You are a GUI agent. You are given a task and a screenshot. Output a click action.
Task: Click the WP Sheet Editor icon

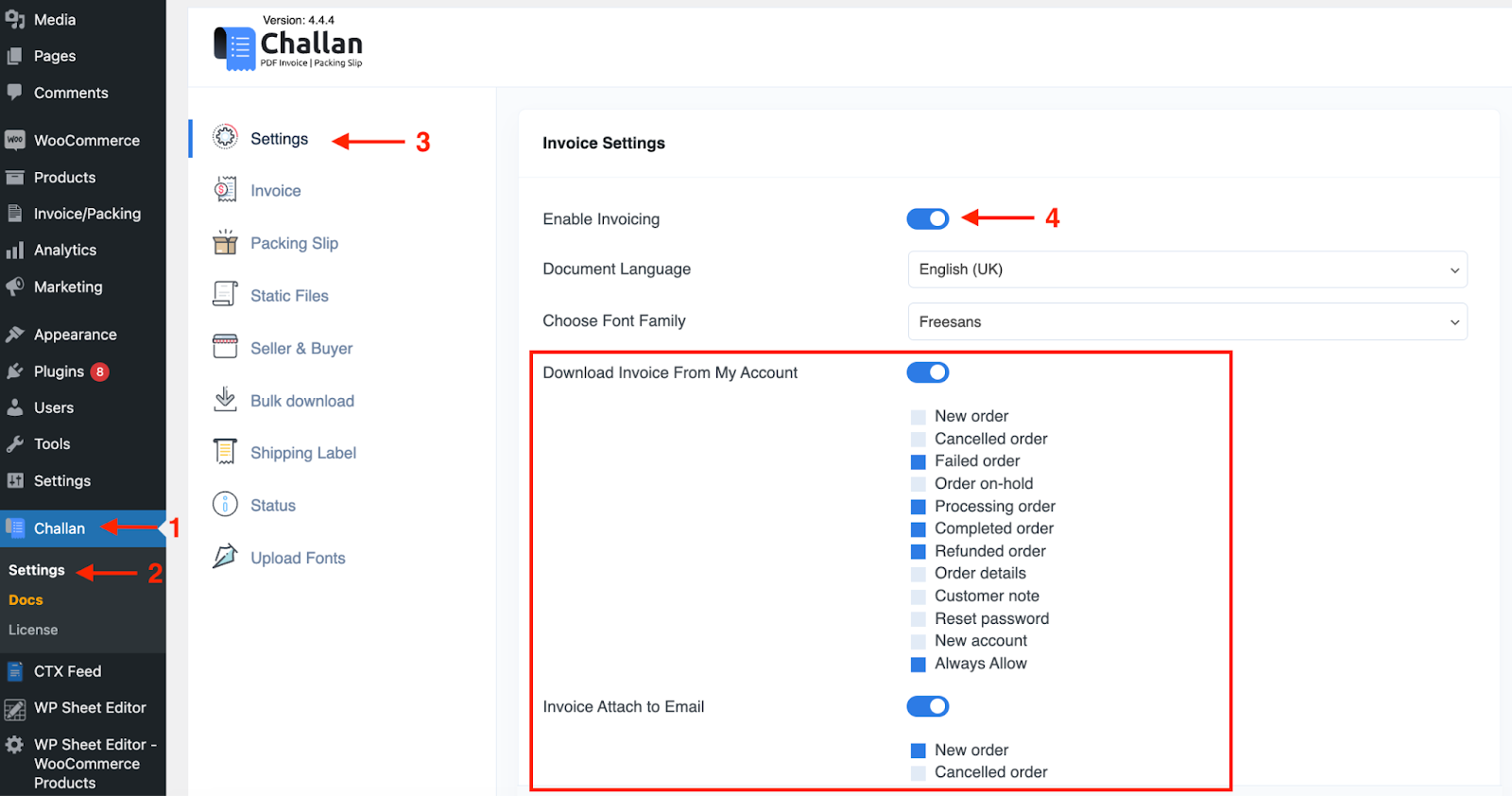(14, 708)
